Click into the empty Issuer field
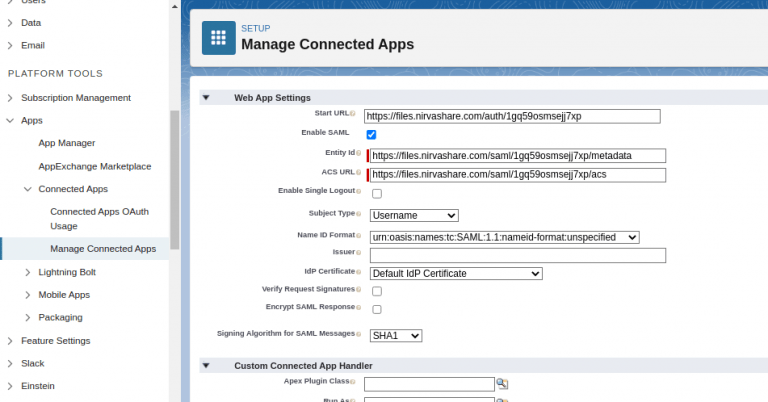 [518, 255]
